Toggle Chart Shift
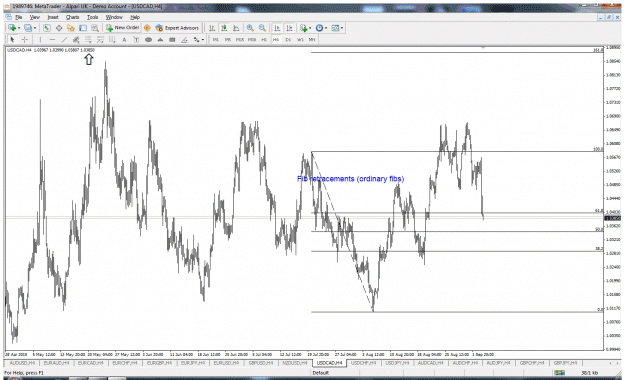 (x=289, y=28)
